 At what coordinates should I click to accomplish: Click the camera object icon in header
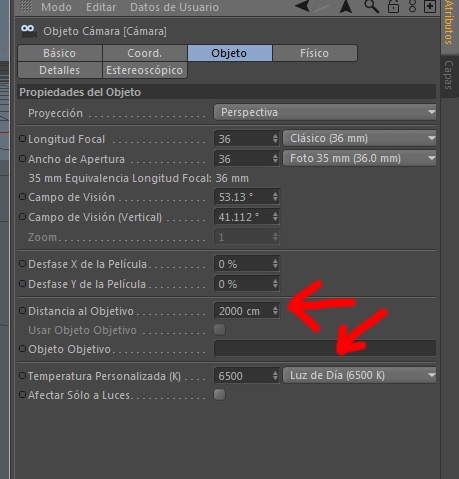tap(28, 31)
